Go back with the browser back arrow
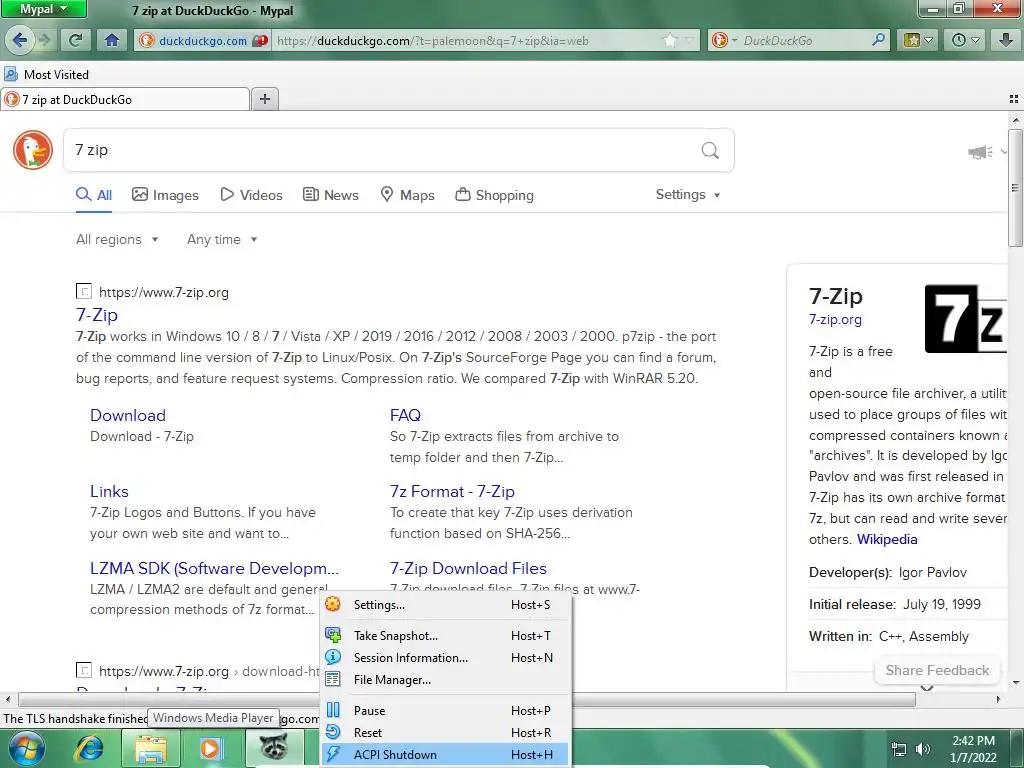The image size is (1024, 768). tap(20, 40)
